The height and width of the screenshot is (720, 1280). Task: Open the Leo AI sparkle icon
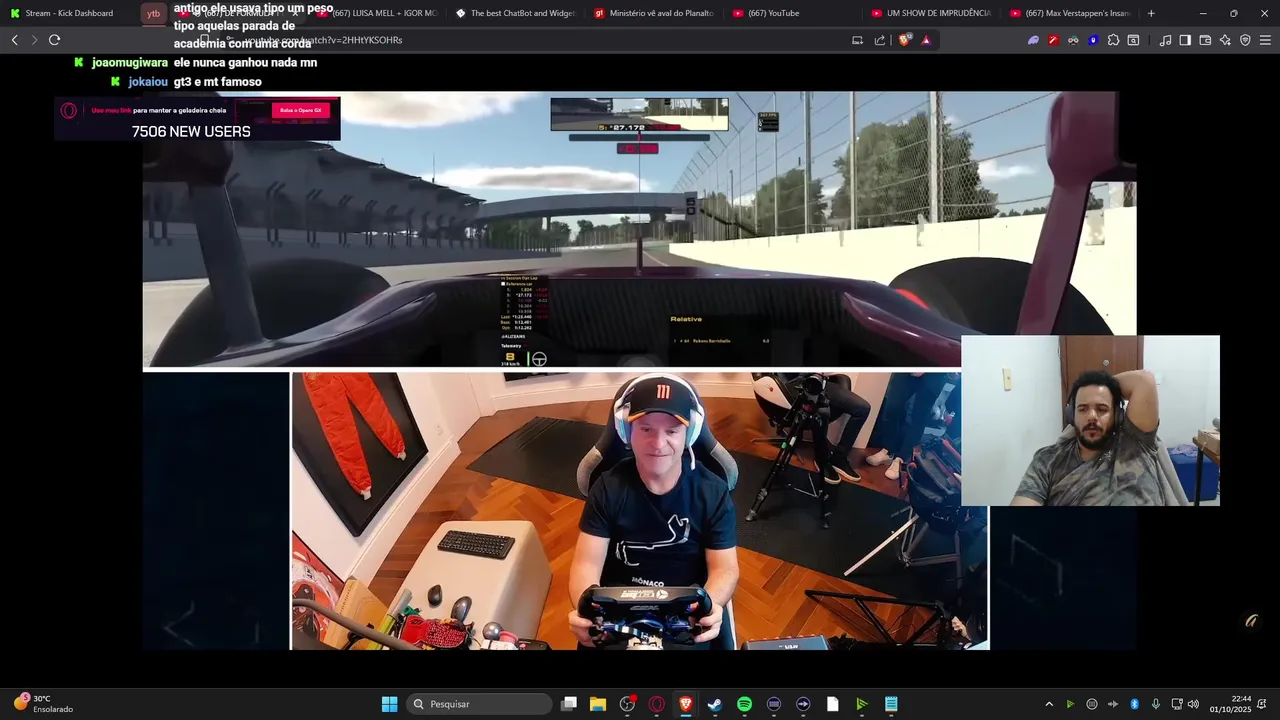tap(1225, 40)
